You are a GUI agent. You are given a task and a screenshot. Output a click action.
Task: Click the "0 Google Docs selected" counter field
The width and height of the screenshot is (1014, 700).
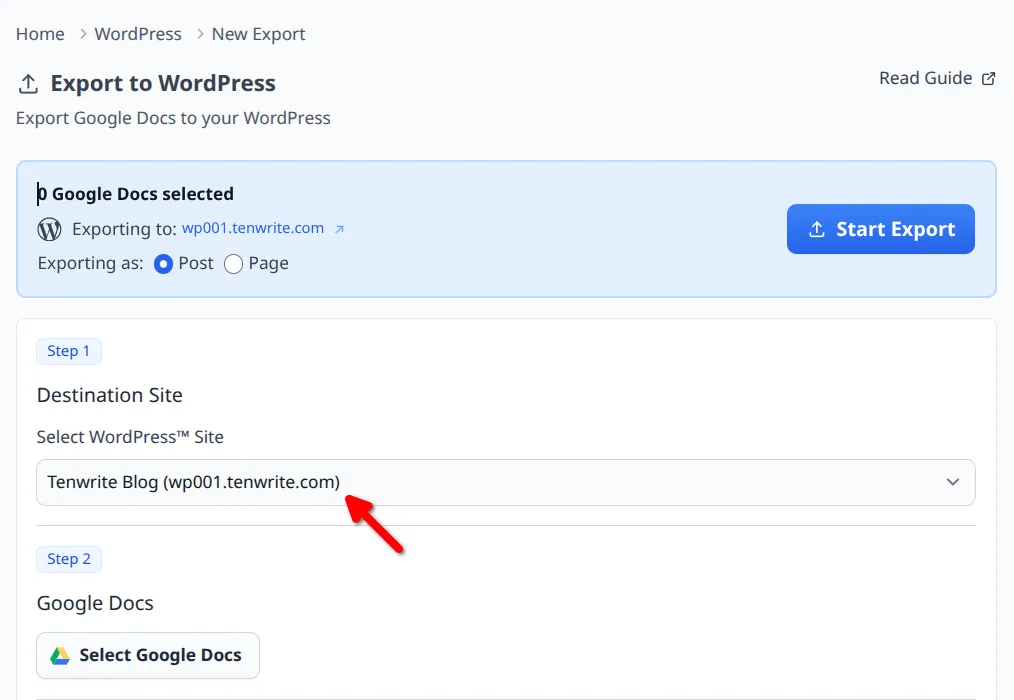pos(135,193)
